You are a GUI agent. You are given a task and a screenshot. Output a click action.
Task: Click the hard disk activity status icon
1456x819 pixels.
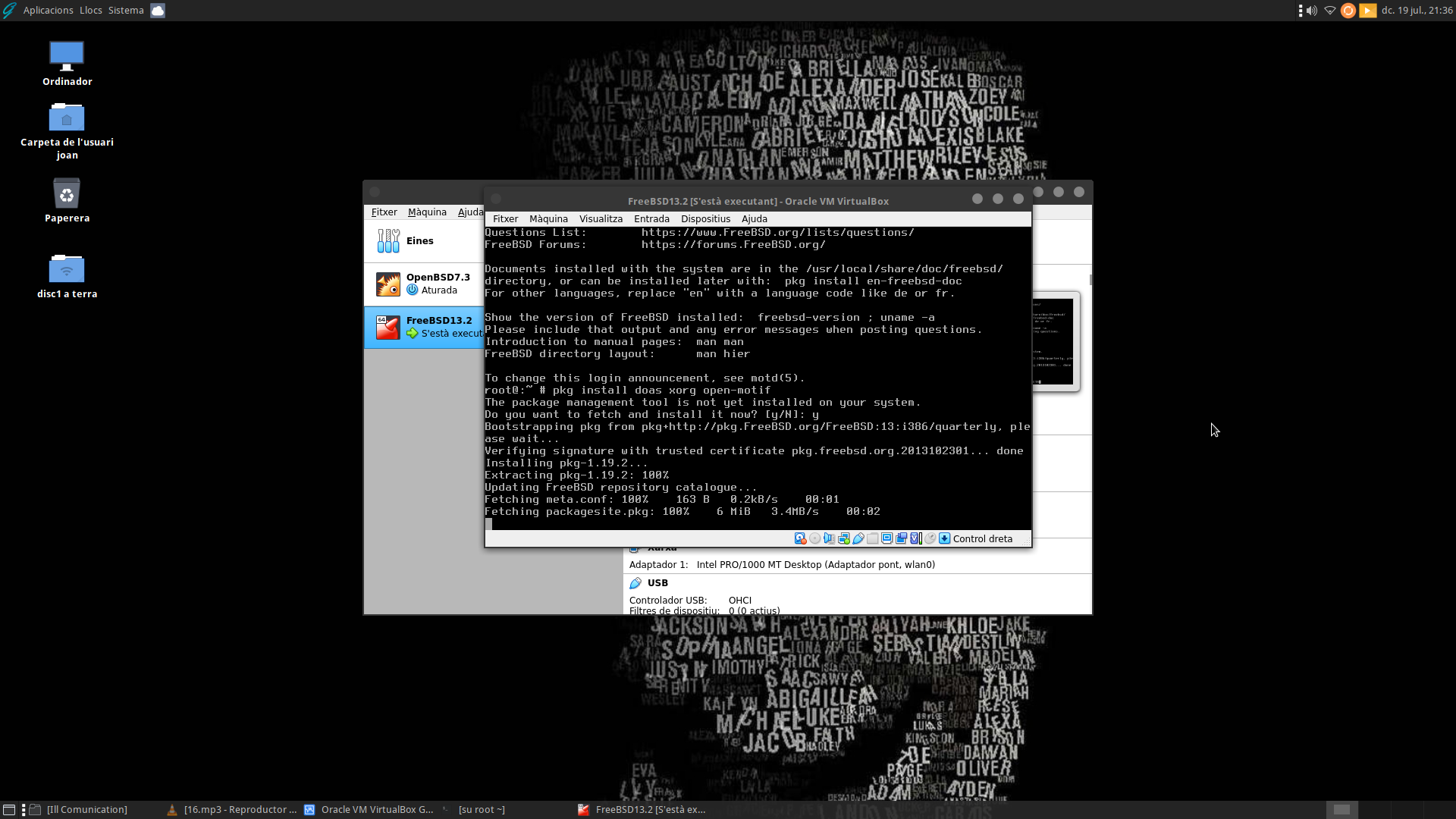click(800, 538)
